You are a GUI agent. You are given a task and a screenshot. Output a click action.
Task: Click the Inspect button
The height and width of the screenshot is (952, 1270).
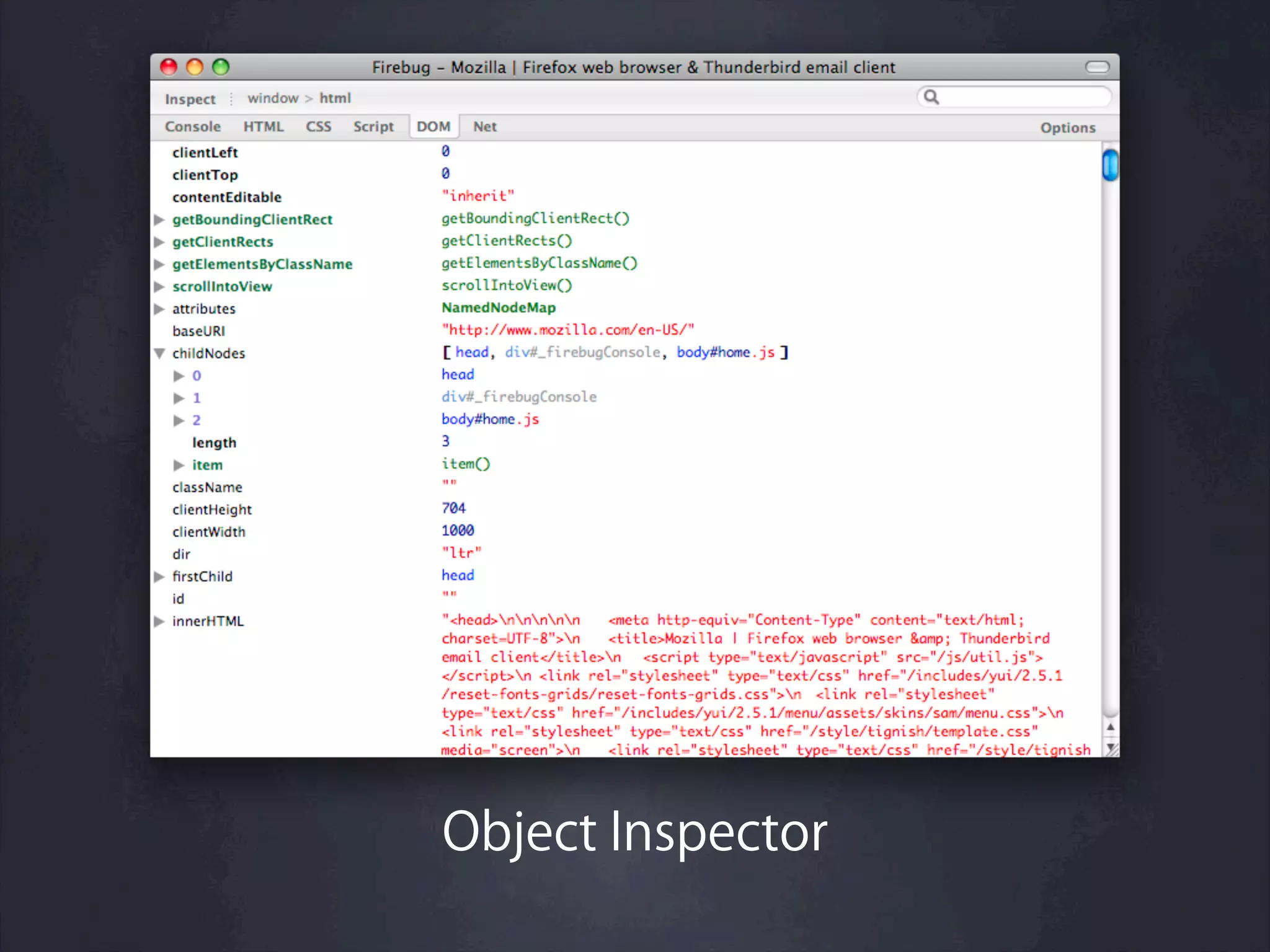(190, 99)
